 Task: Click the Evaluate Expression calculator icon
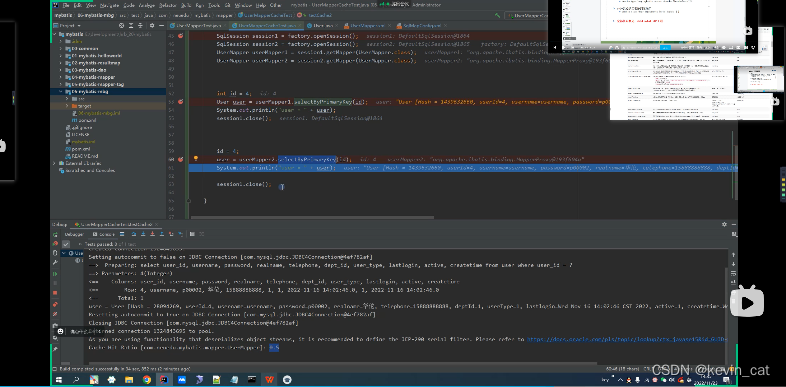192,234
